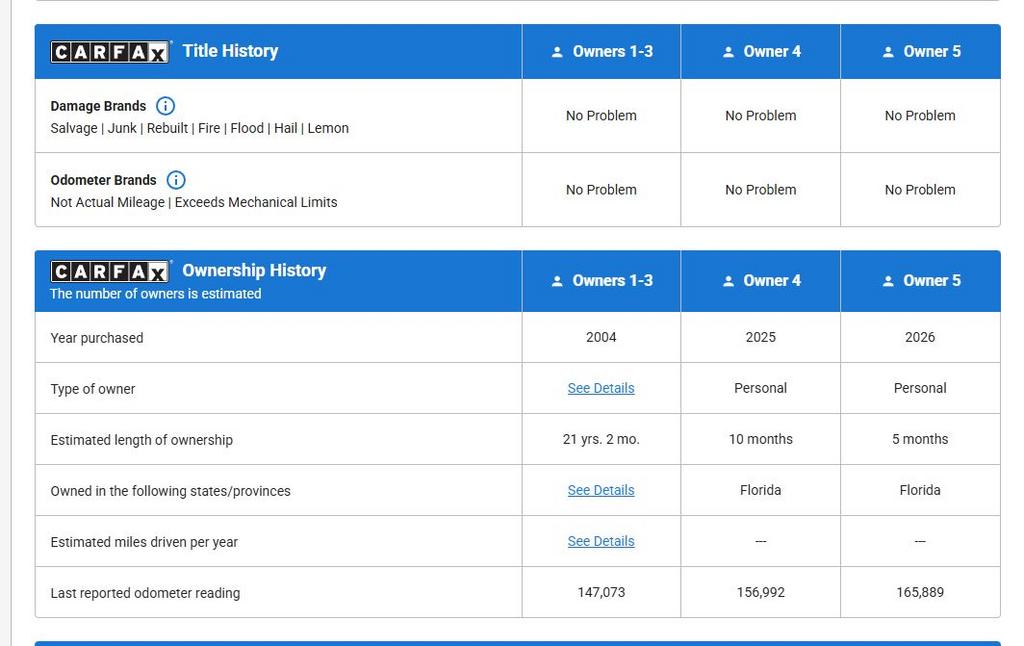Click person icon beside Owners 1-3 in Title History

click(x=557, y=52)
